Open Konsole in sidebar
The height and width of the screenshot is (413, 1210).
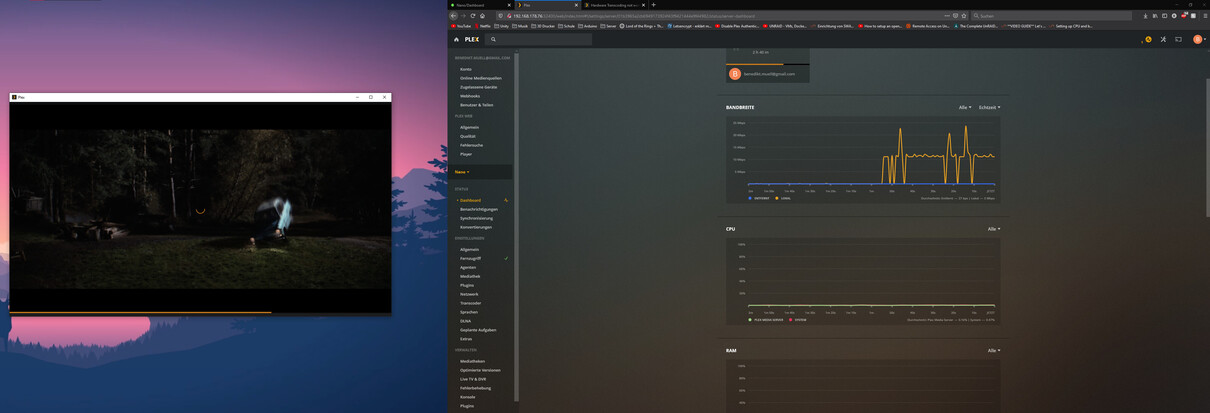468,397
